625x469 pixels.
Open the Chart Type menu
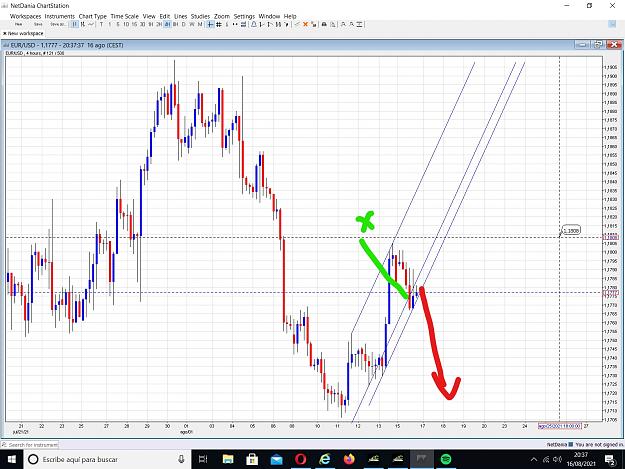click(x=92, y=16)
